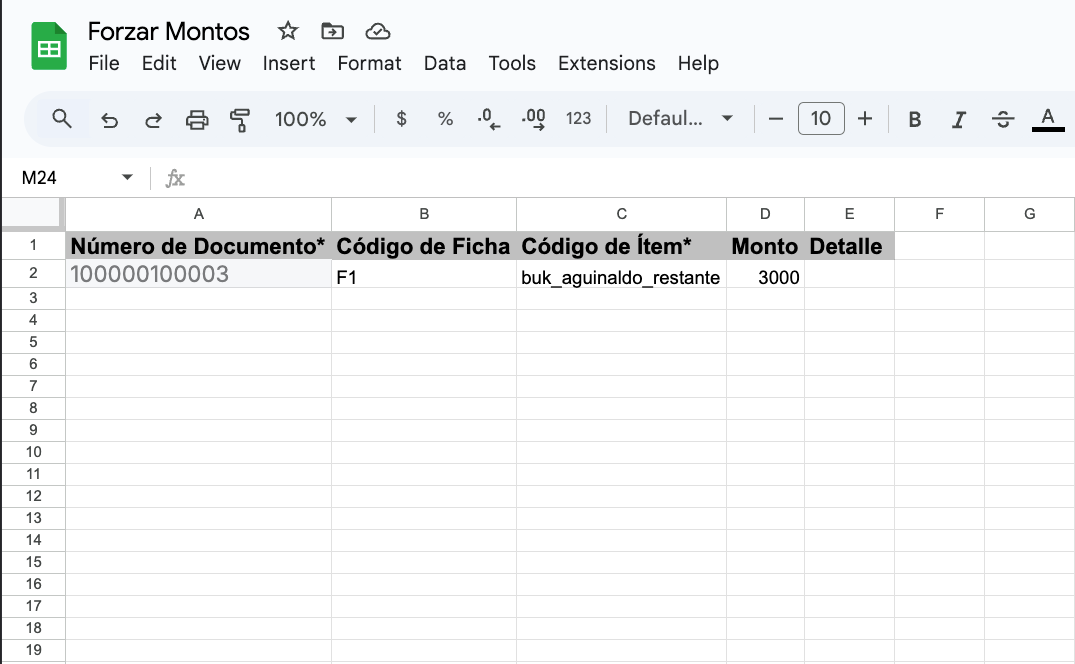The width and height of the screenshot is (1075, 664).
Task: Toggle italic formatting
Action: 958,119
